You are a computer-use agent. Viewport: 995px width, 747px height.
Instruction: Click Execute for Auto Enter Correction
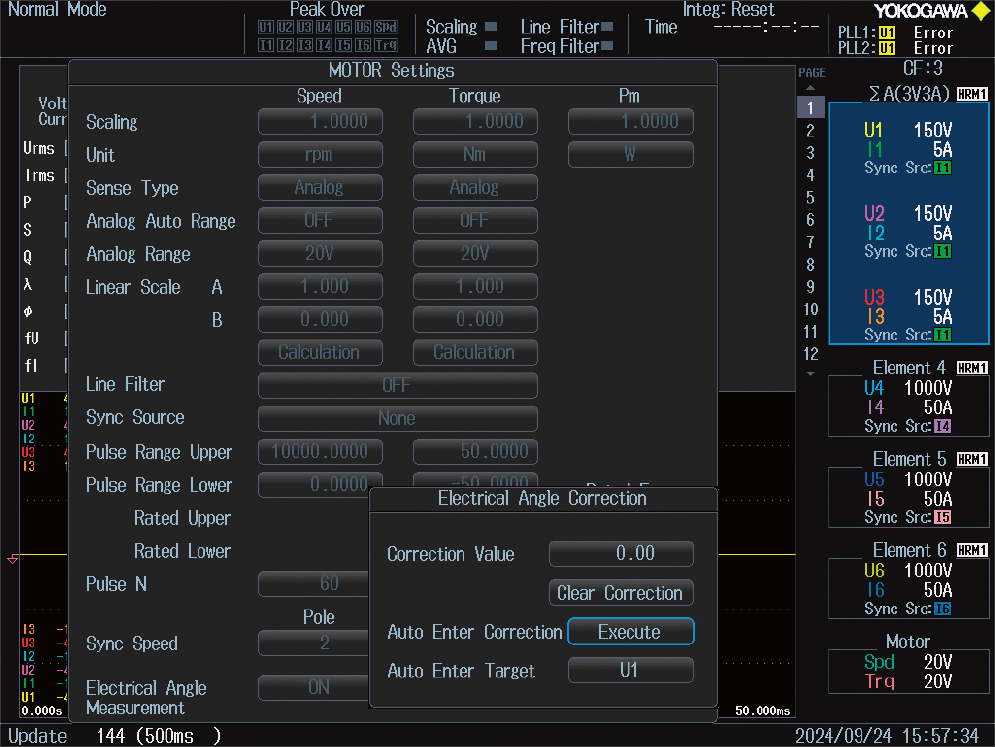(631, 631)
